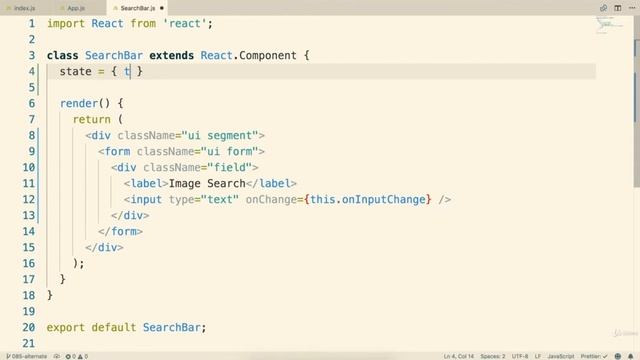Place cursor on 'state' in line 4
This screenshot has width=640, height=360.
[76, 71]
